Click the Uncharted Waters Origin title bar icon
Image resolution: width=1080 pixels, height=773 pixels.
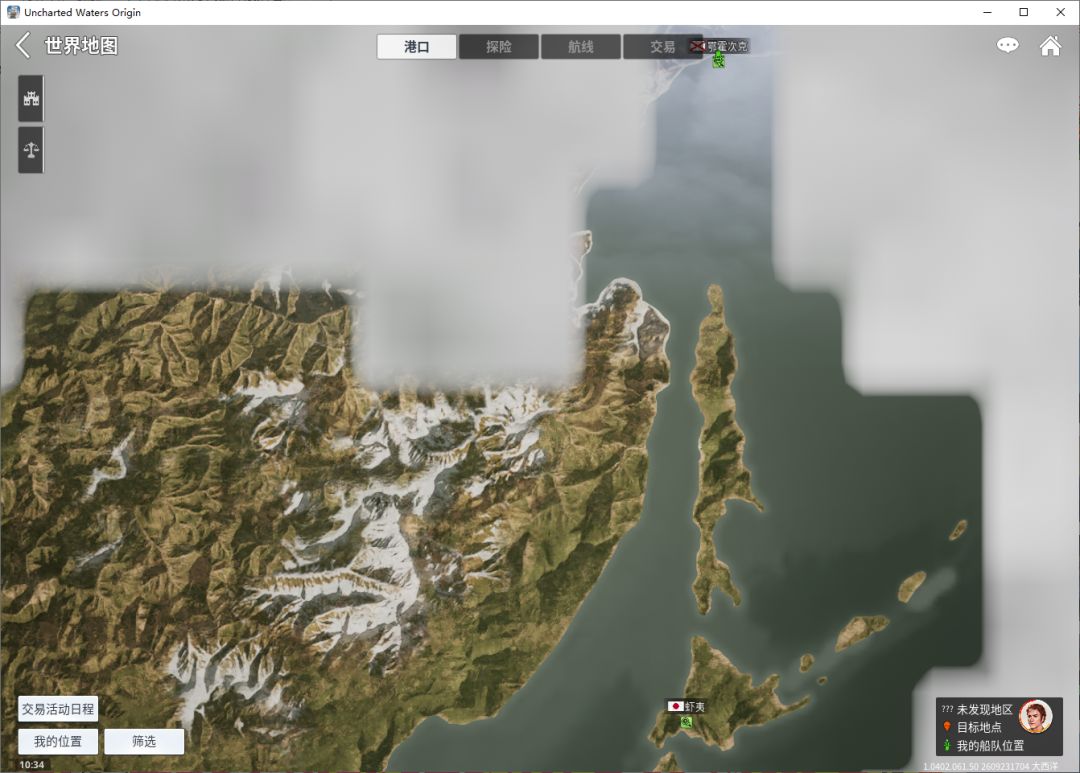13,12
